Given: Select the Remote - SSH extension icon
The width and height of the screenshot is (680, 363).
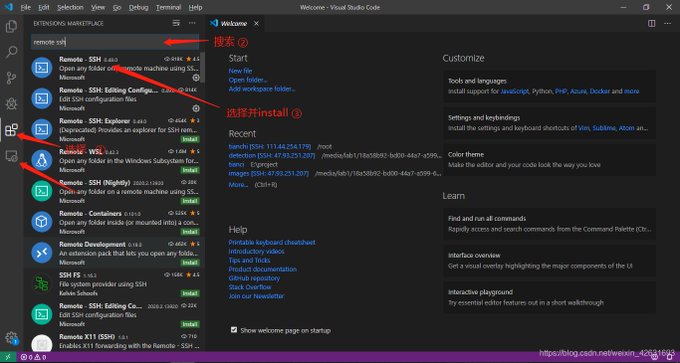Looking at the screenshot, I should 42,68.
